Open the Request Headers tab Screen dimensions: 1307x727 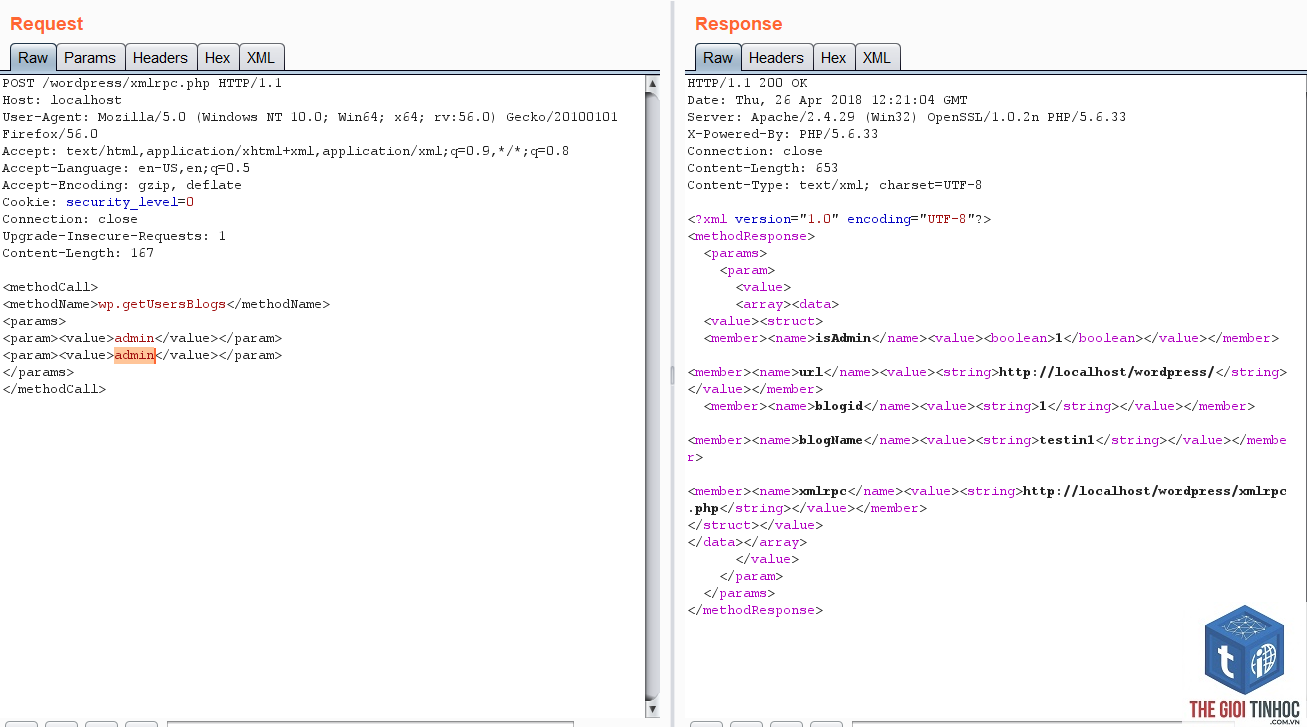[160, 58]
